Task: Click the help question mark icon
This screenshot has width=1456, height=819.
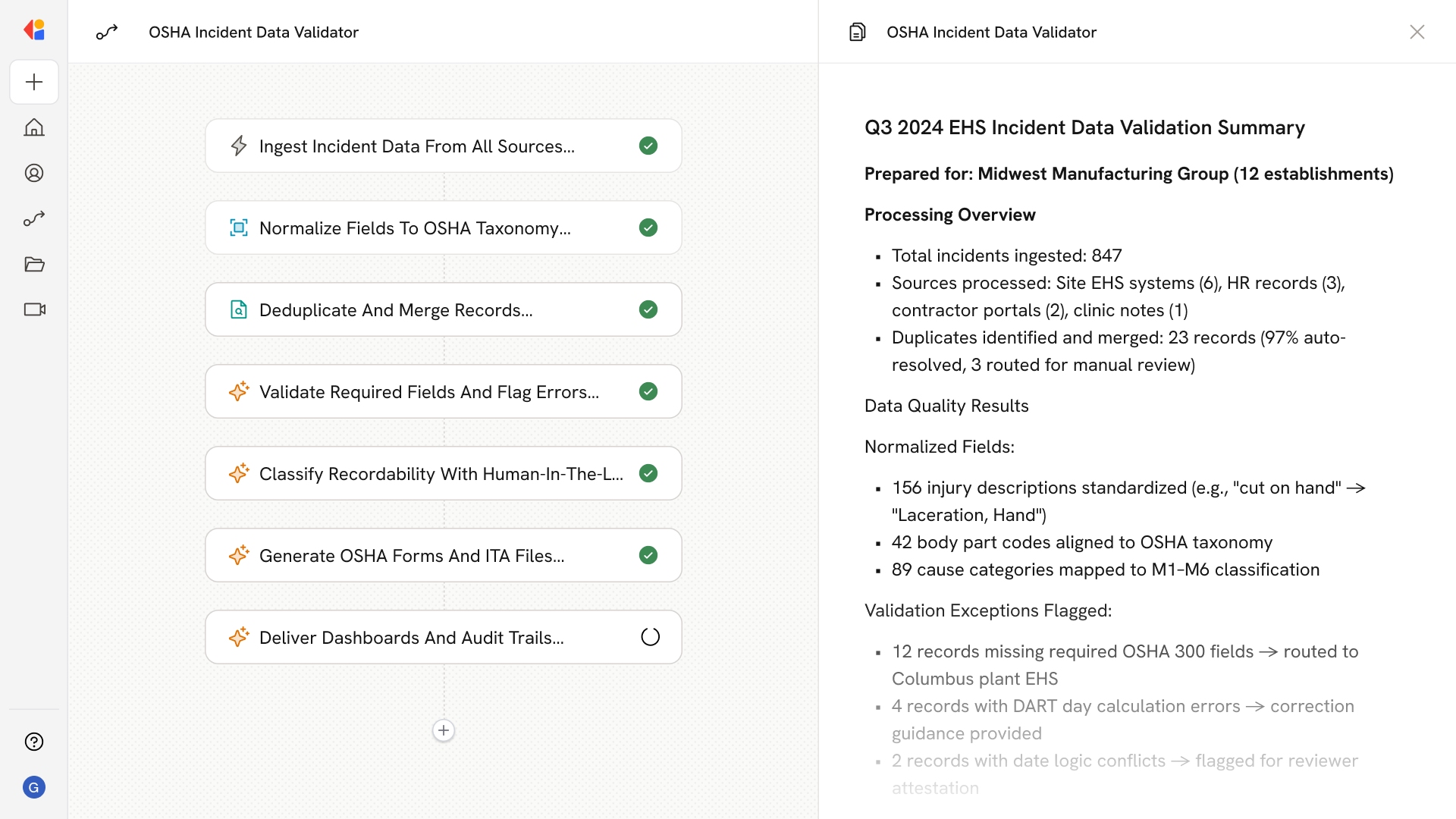Action: pos(34,742)
